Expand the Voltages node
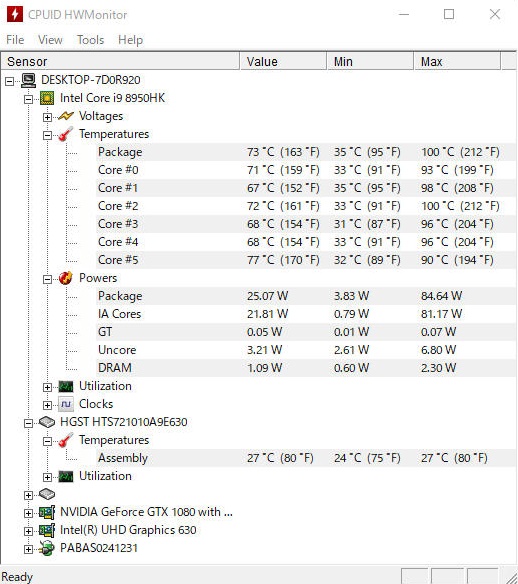 pos(47,117)
